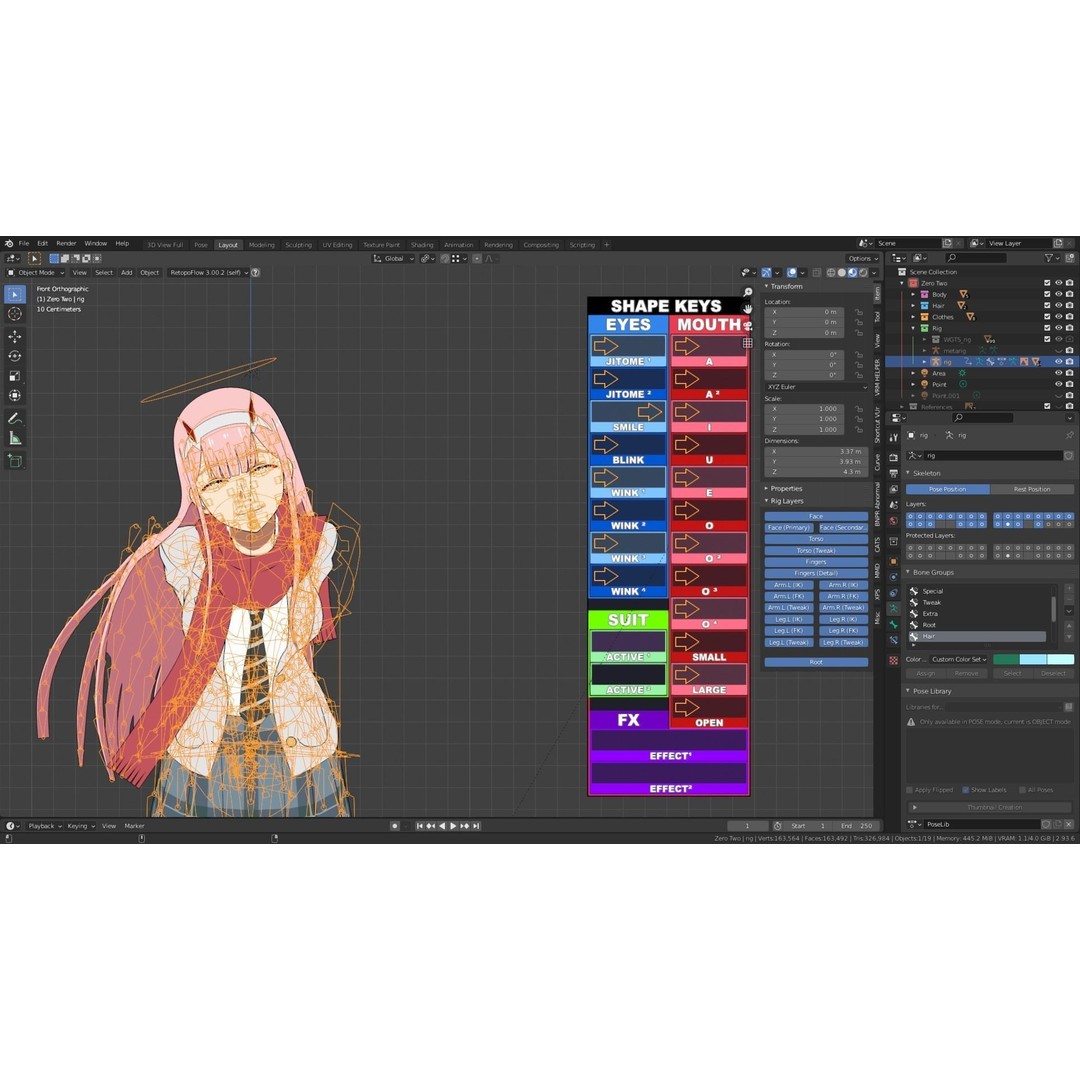1080x1080 pixels.
Task: Switch to the Shading workspace tab
Action: click(422, 245)
